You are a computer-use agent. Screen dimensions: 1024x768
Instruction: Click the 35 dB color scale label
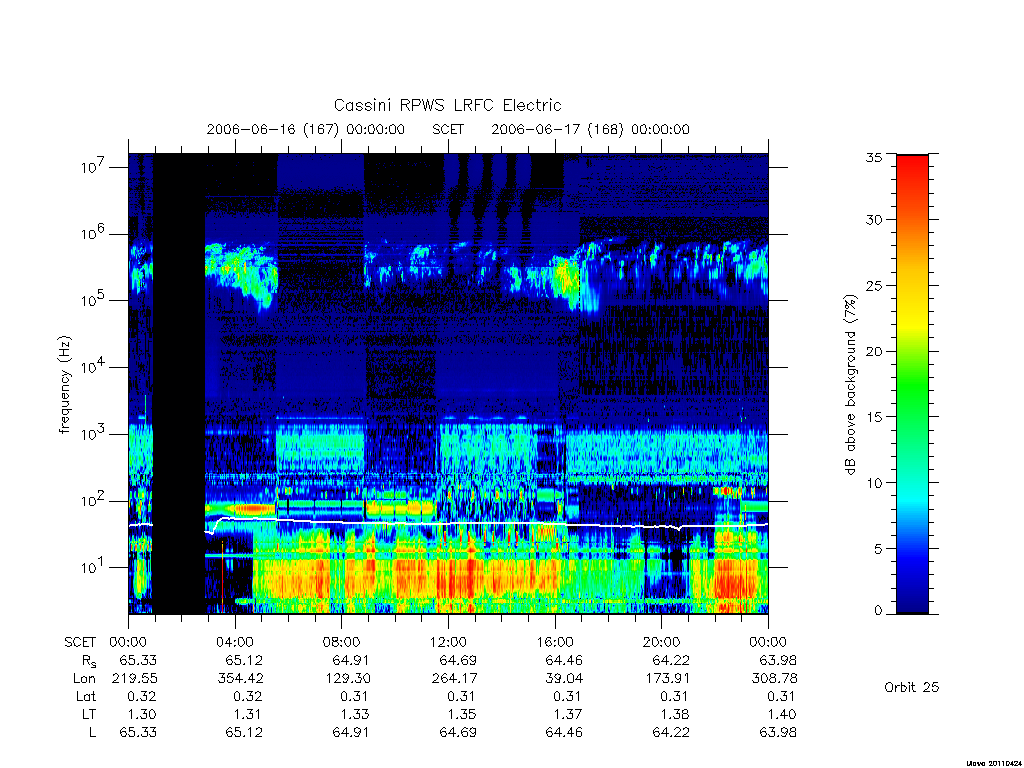[873, 157]
